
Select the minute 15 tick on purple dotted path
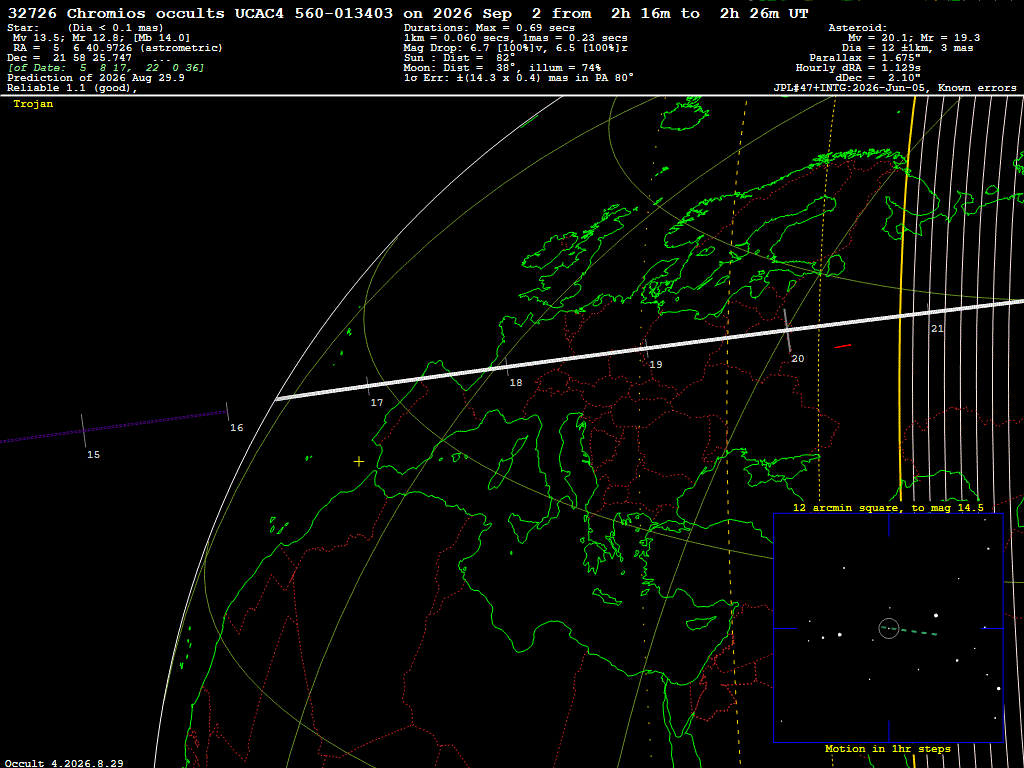(x=83, y=431)
